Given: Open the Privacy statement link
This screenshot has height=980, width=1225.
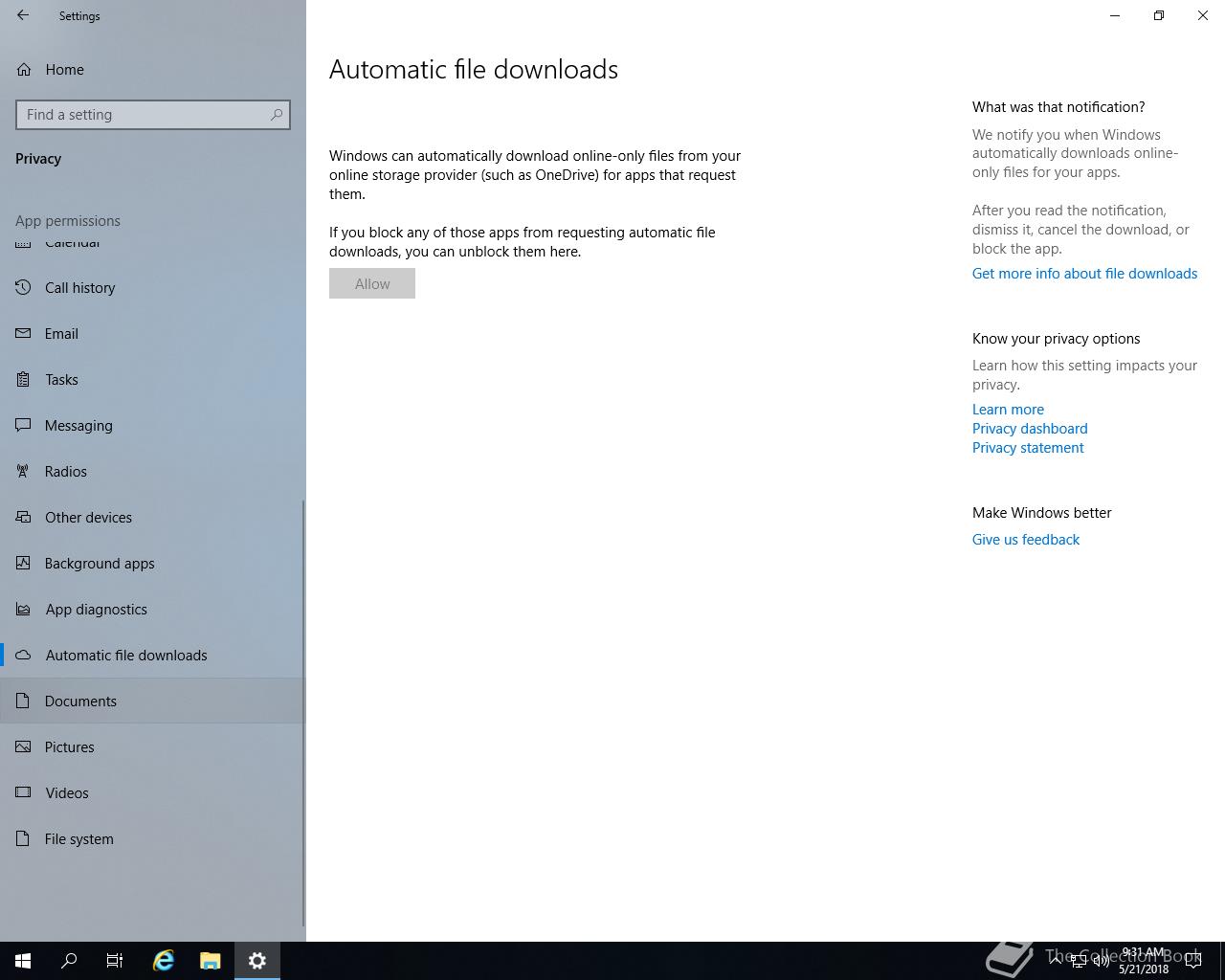Looking at the screenshot, I should point(1028,448).
